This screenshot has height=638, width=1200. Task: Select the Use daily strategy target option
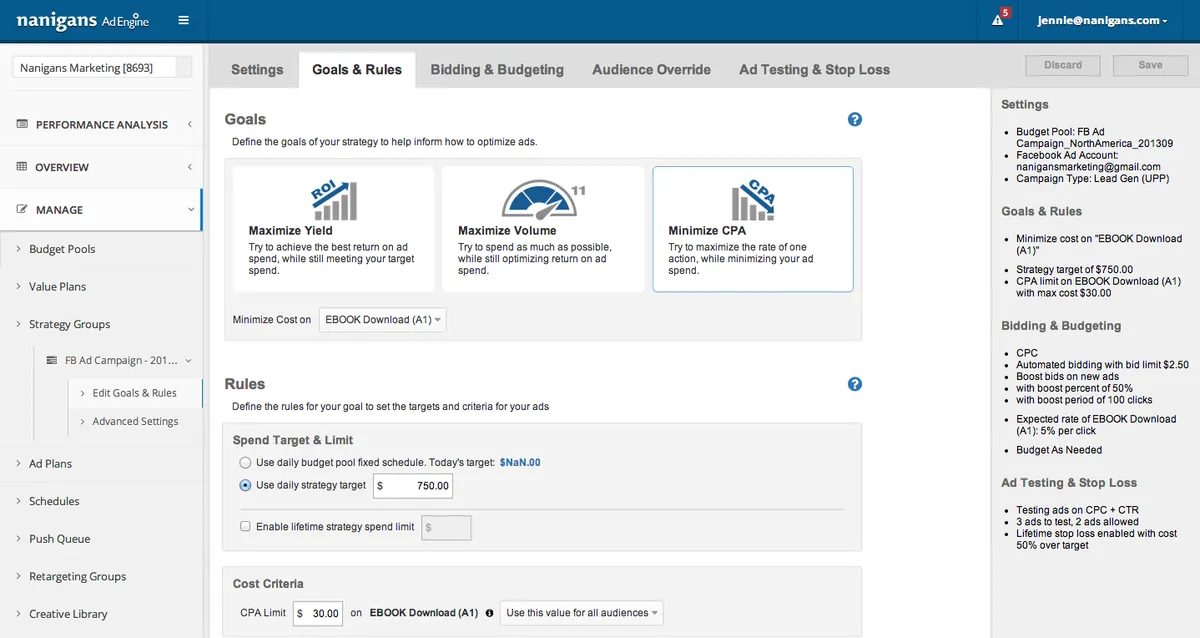click(x=246, y=486)
